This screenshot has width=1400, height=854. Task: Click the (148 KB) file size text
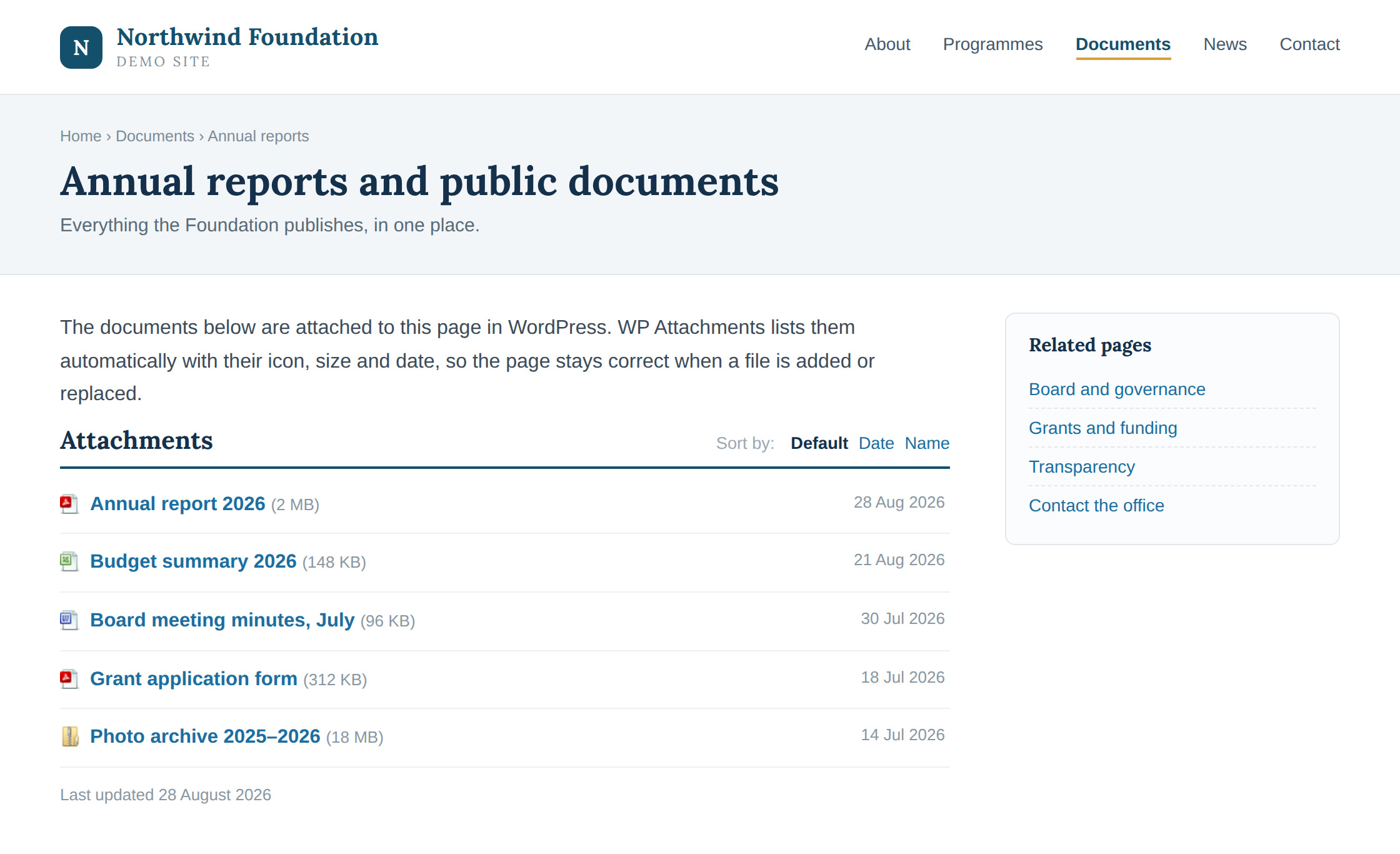(x=334, y=563)
